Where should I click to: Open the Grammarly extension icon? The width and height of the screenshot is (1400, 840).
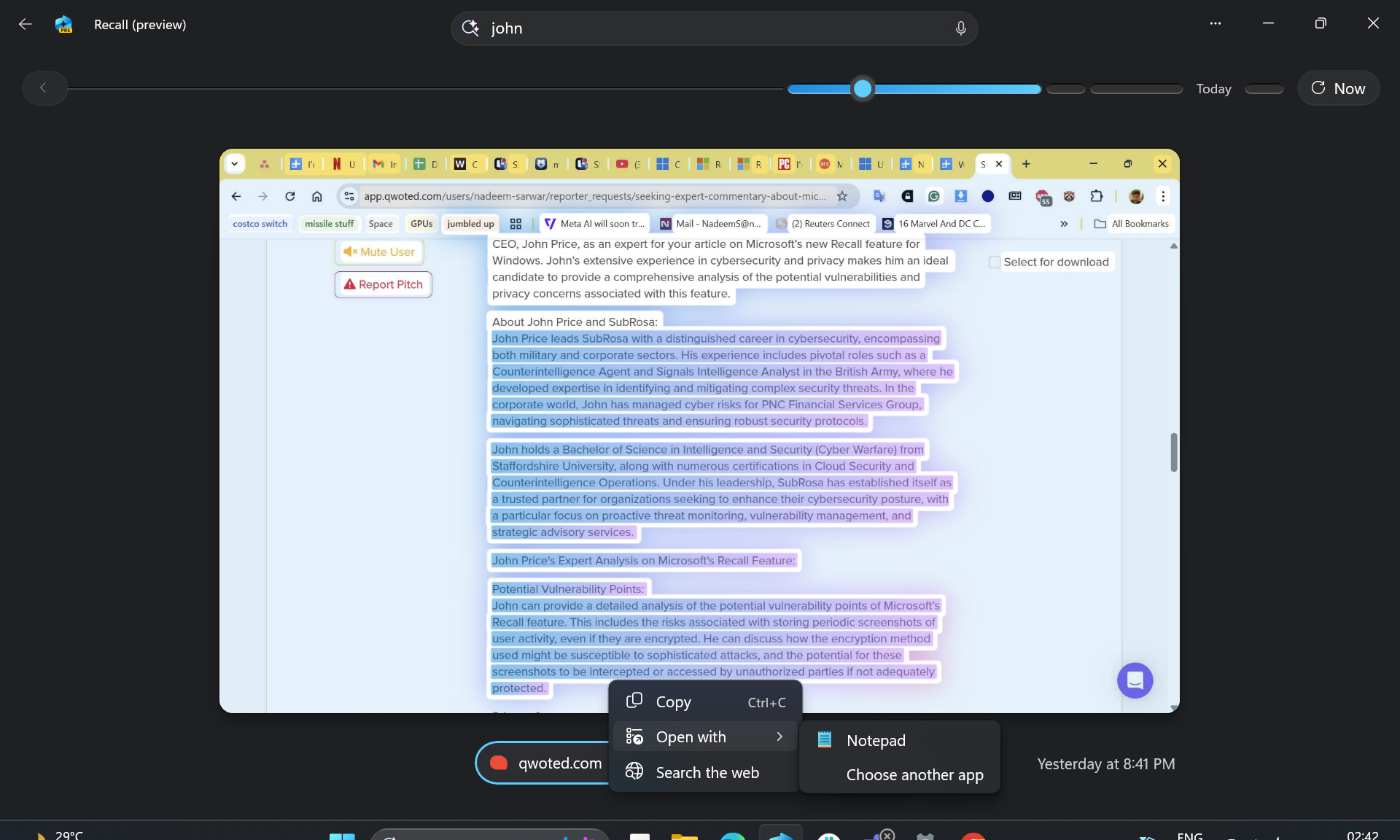pyautogui.click(x=936, y=196)
